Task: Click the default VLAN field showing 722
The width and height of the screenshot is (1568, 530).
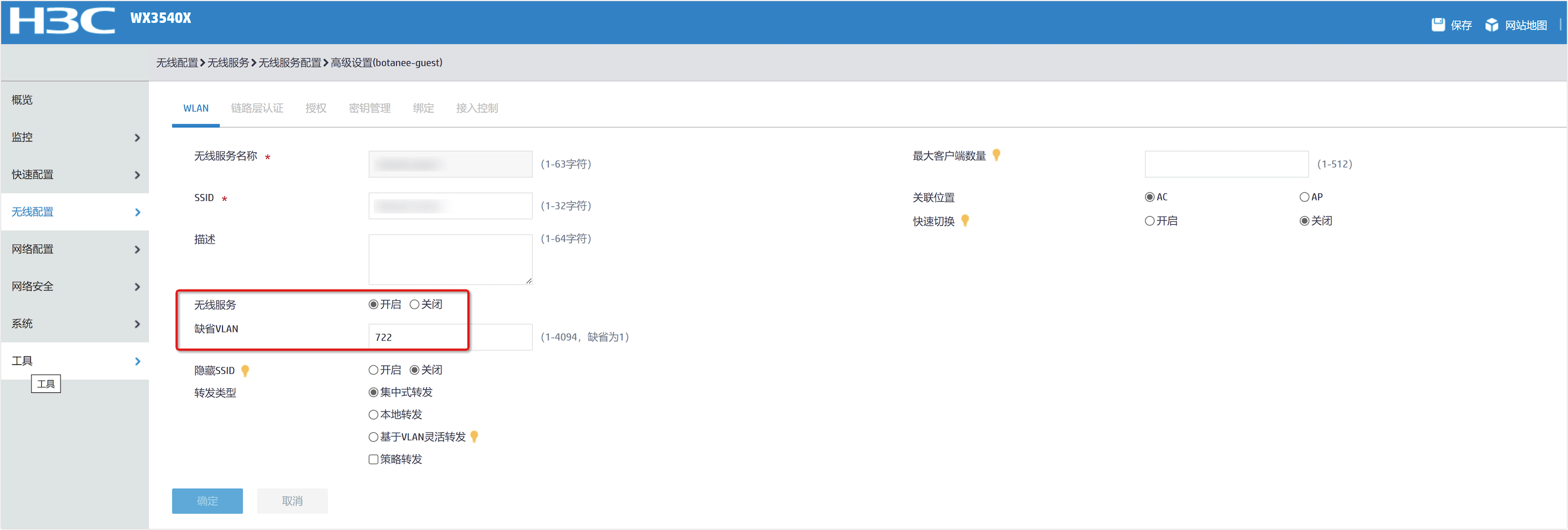Action: pos(450,337)
